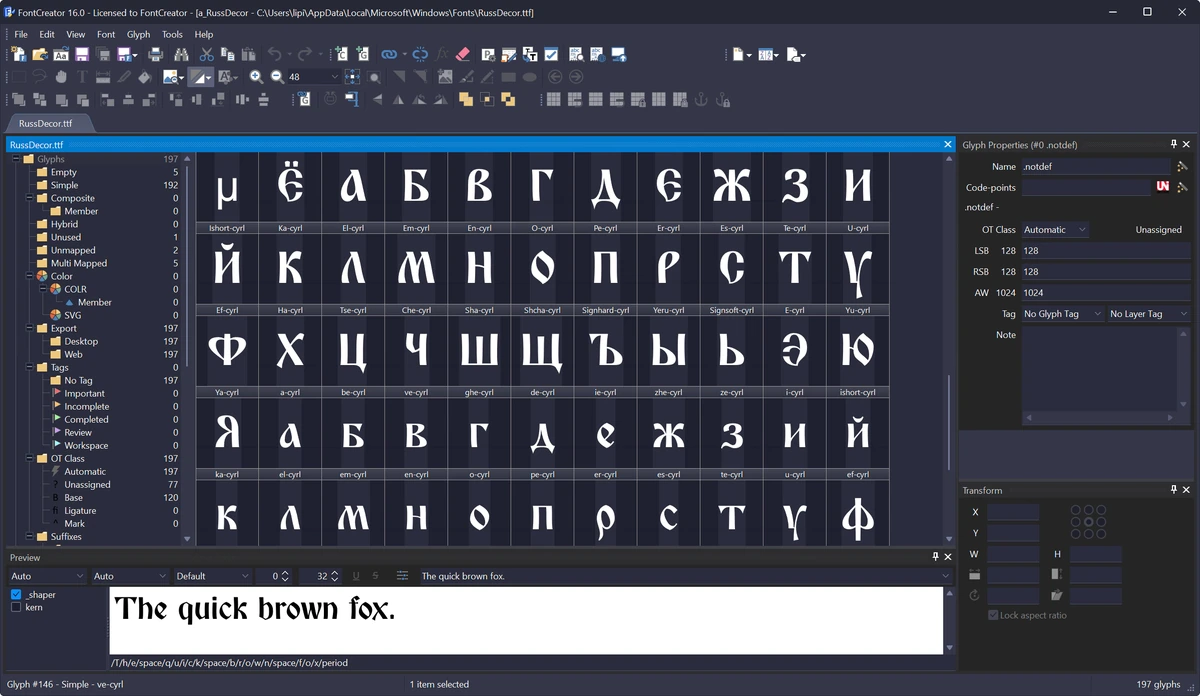Image resolution: width=1200 pixels, height=696 pixels.
Task: Click the New font icon
Action: tap(19, 54)
